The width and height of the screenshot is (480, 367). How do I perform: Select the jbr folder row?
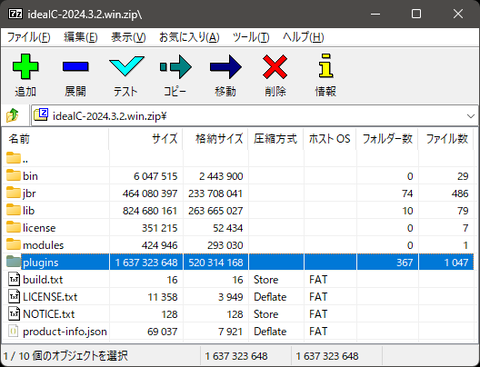pyautogui.click(x=238, y=193)
